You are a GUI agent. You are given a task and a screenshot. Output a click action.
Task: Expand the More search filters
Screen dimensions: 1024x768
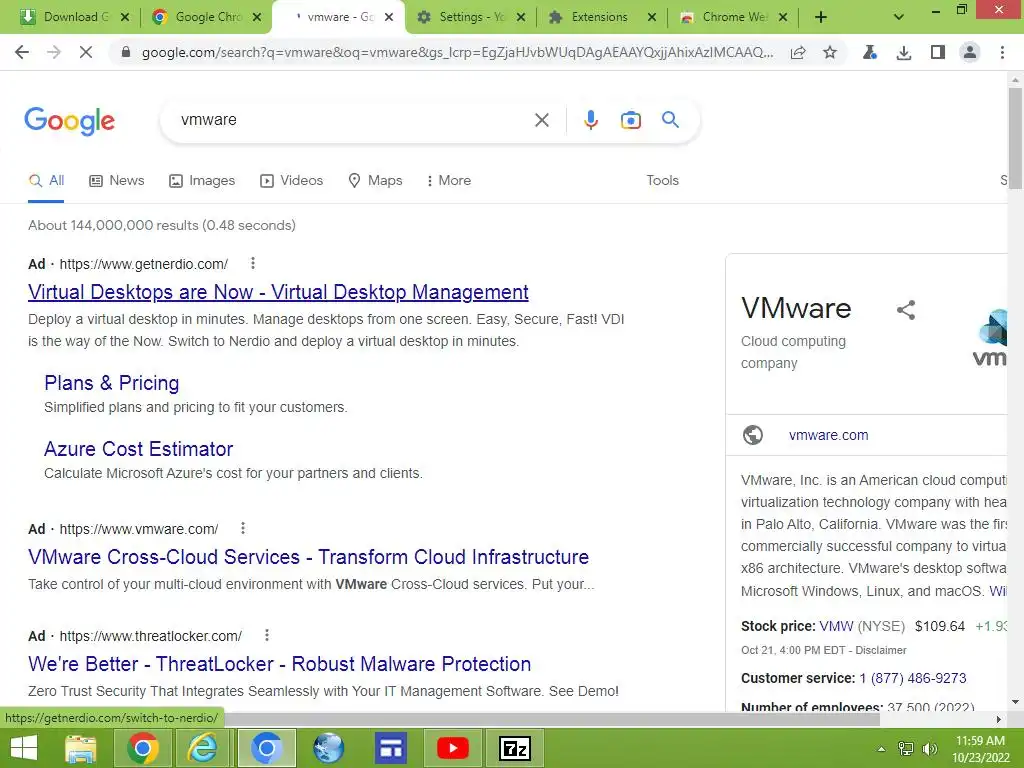pyautogui.click(x=449, y=180)
